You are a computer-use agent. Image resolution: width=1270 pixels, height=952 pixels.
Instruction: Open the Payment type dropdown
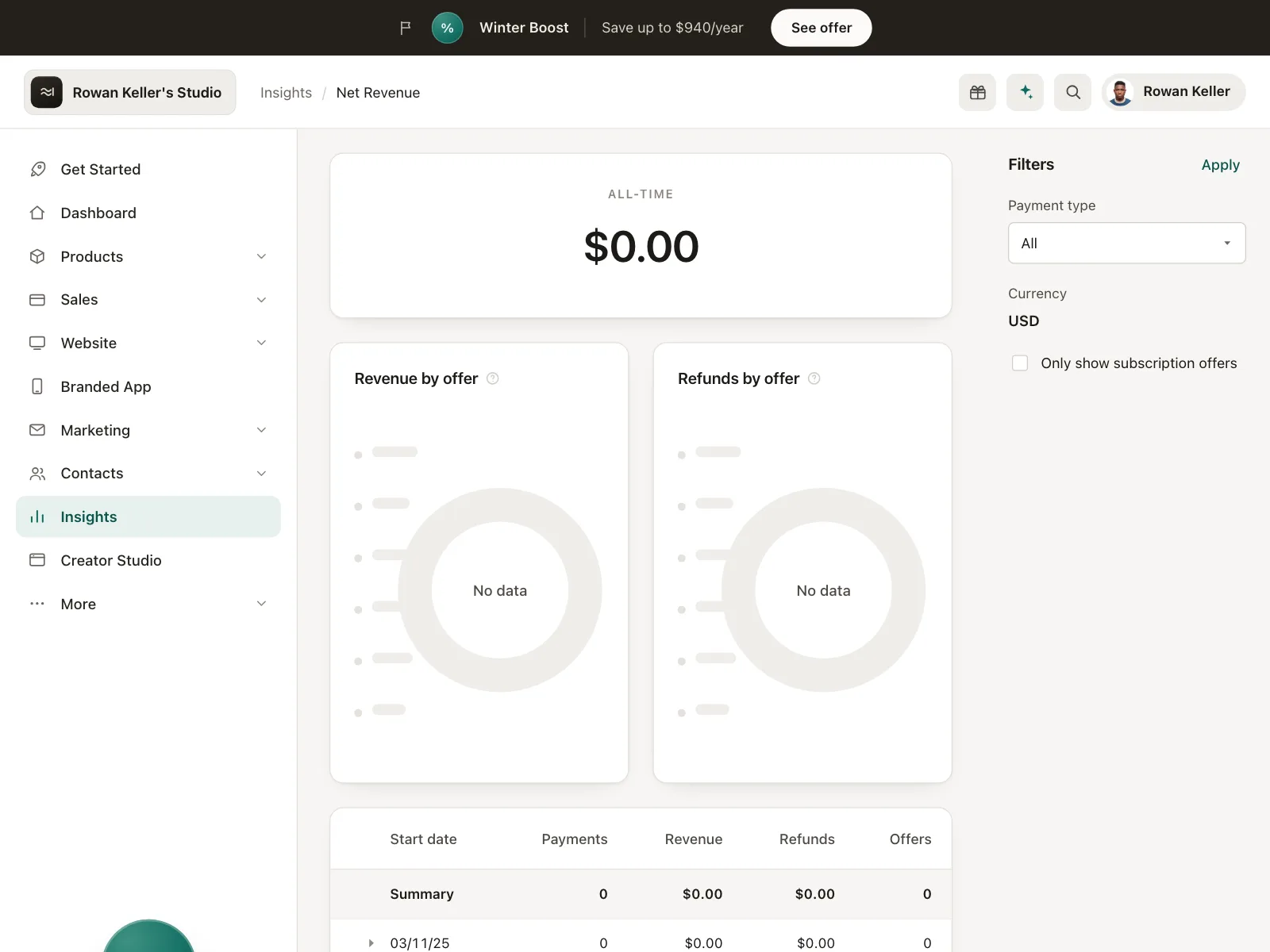1126,243
